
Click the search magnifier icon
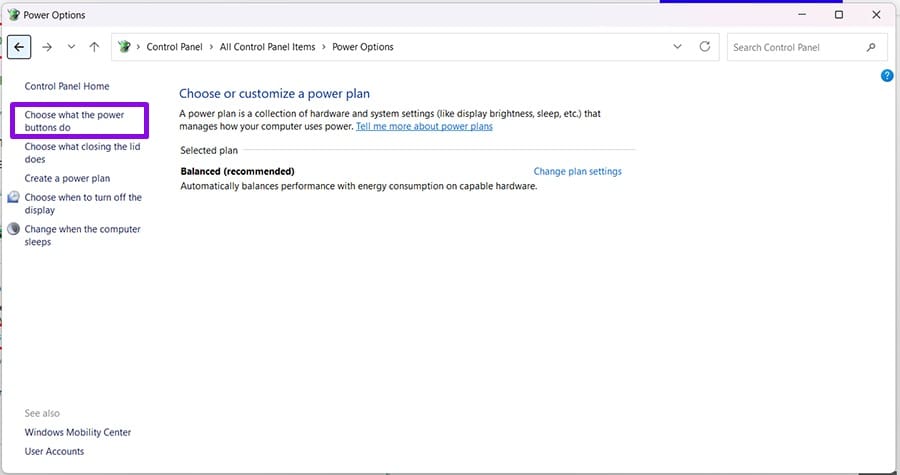pyautogui.click(x=871, y=47)
